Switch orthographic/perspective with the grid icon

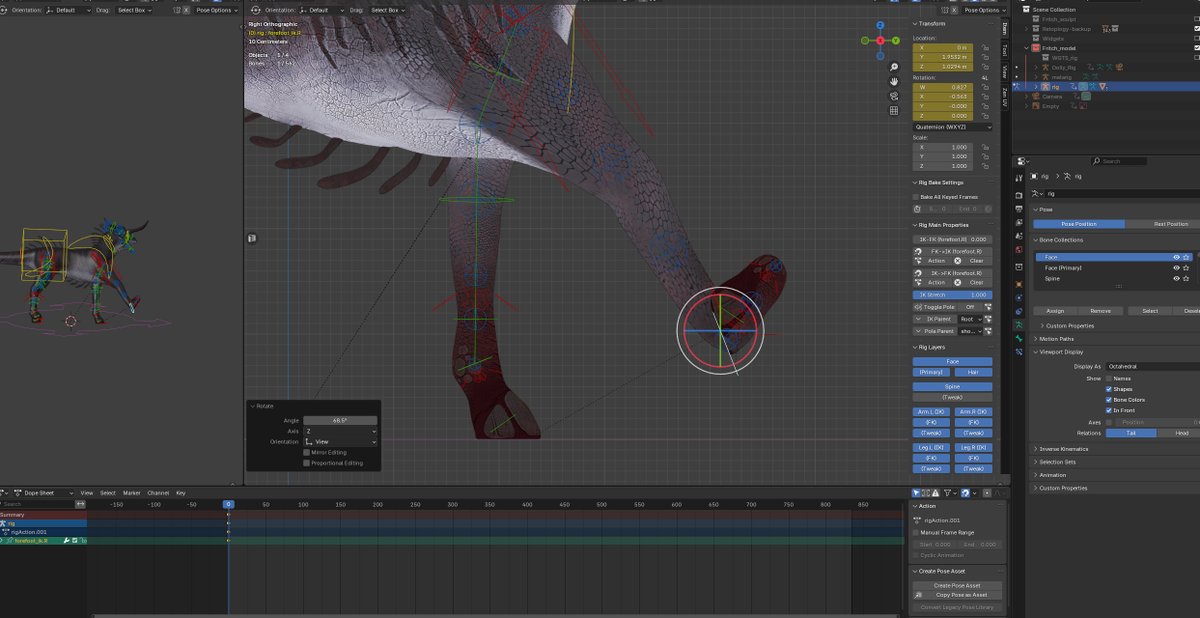coord(893,111)
